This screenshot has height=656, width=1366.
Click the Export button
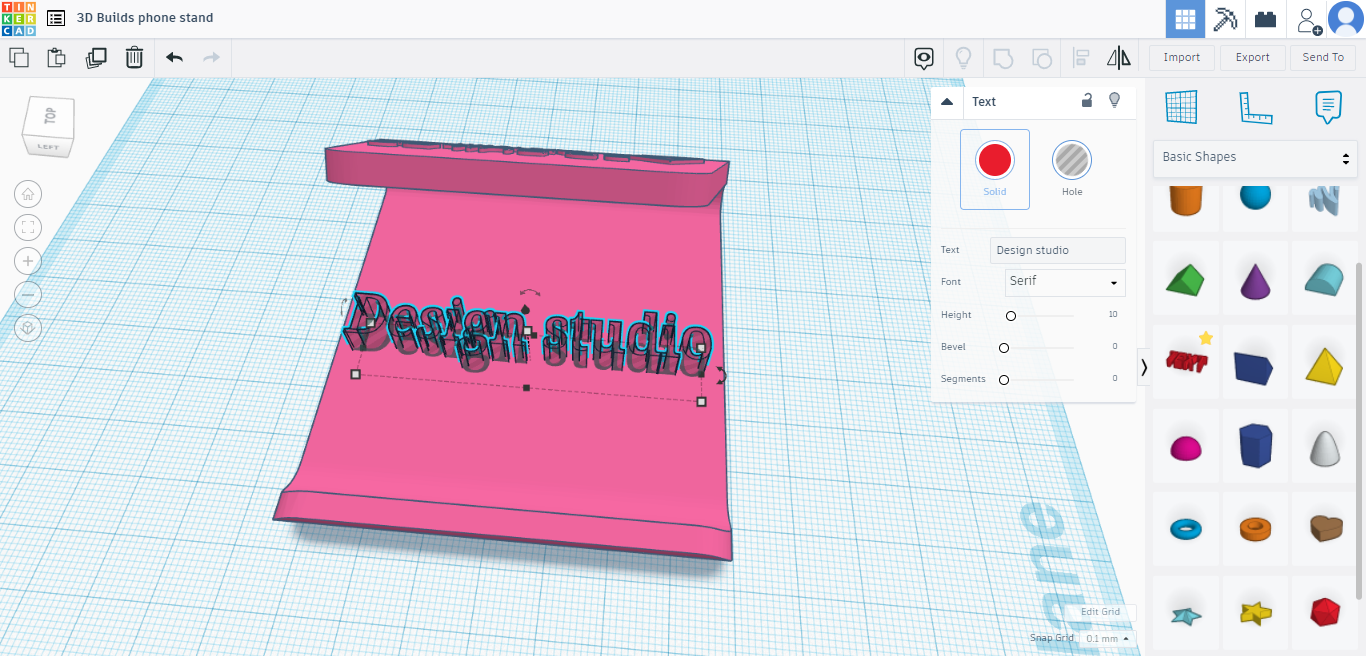1252,58
